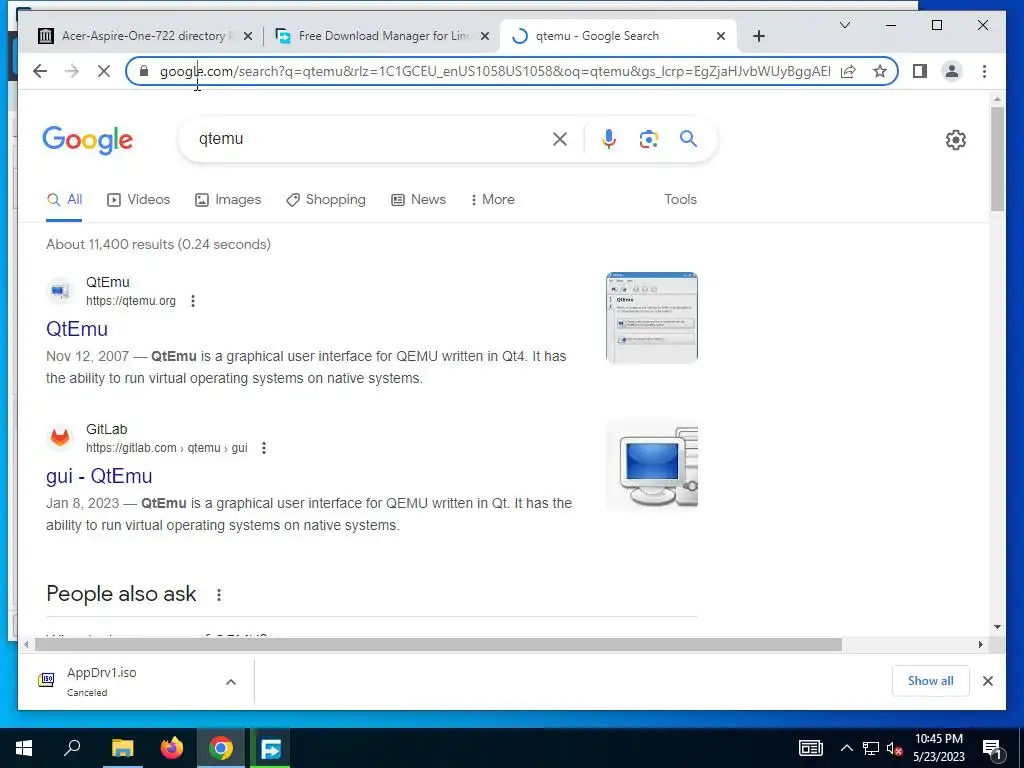Click the QtEmu screenshot thumbnail
Viewport: 1024px width, 768px height.
[652, 318]
